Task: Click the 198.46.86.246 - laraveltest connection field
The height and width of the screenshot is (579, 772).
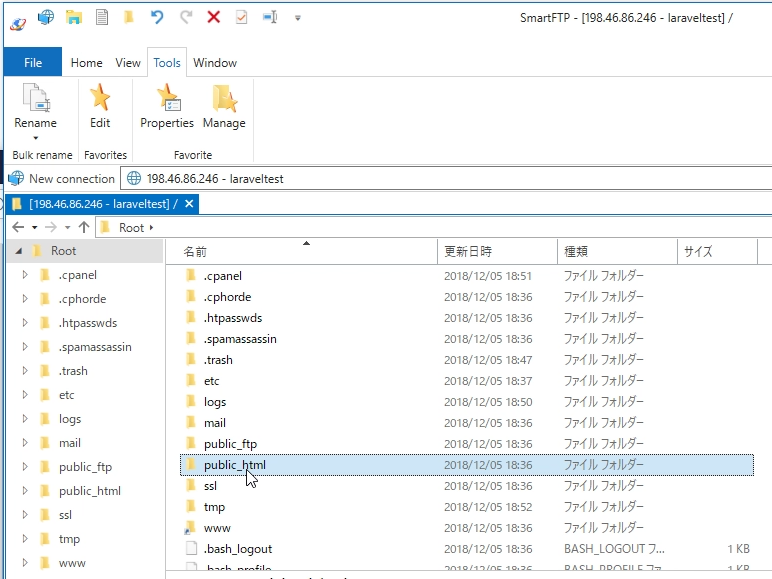Action: [446, 179]
